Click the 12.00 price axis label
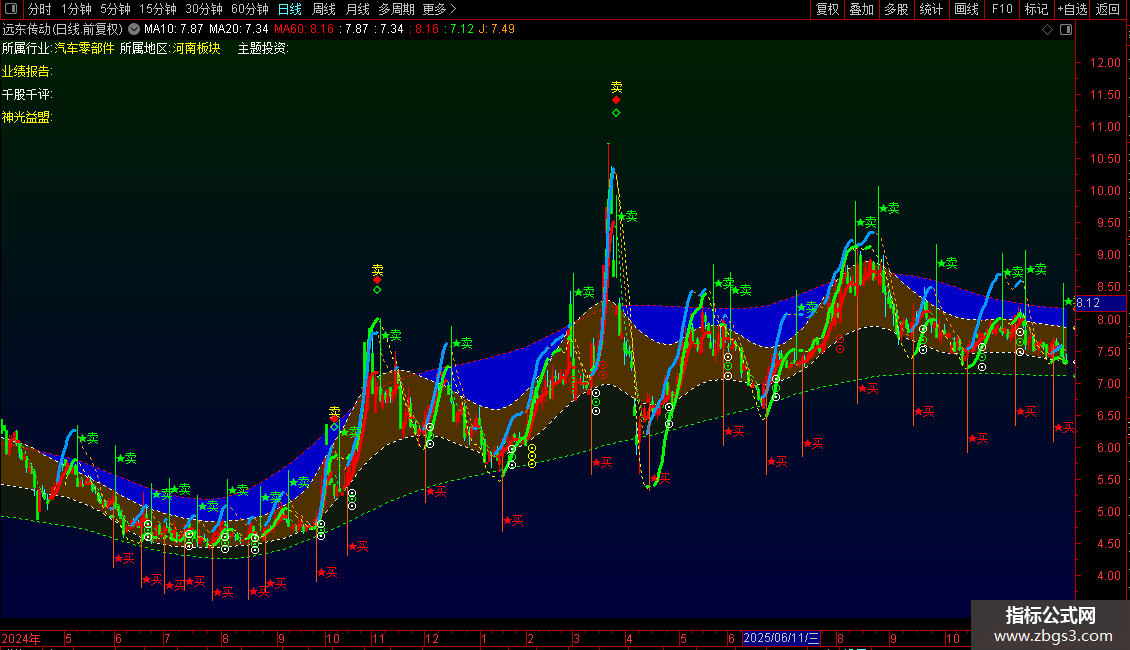Viewport: 1130px width, 650px height. coord(1105,63)
